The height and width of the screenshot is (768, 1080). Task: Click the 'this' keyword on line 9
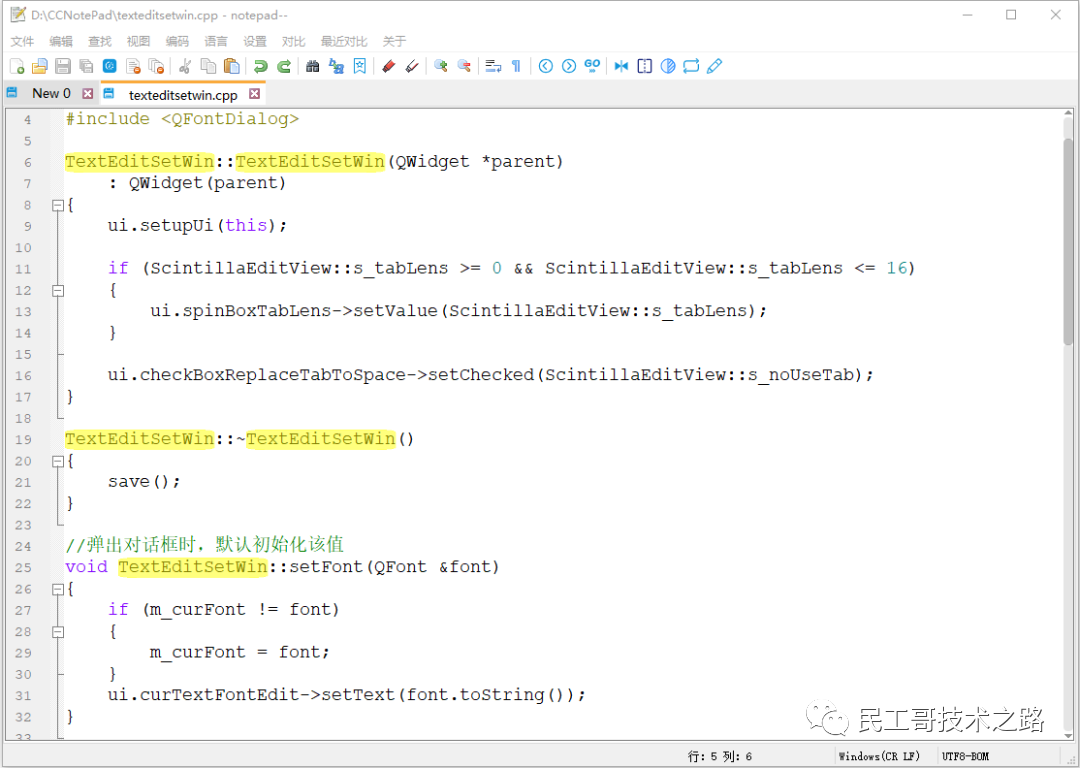[246, 225]
